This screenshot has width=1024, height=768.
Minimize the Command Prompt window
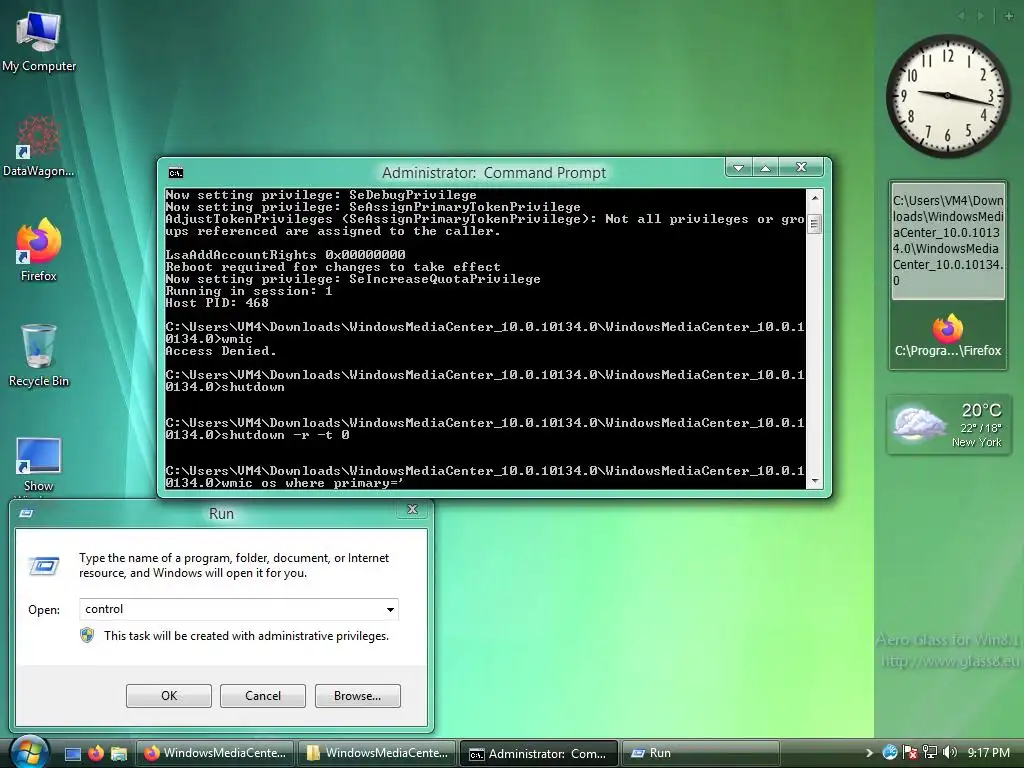coord(739,168)
